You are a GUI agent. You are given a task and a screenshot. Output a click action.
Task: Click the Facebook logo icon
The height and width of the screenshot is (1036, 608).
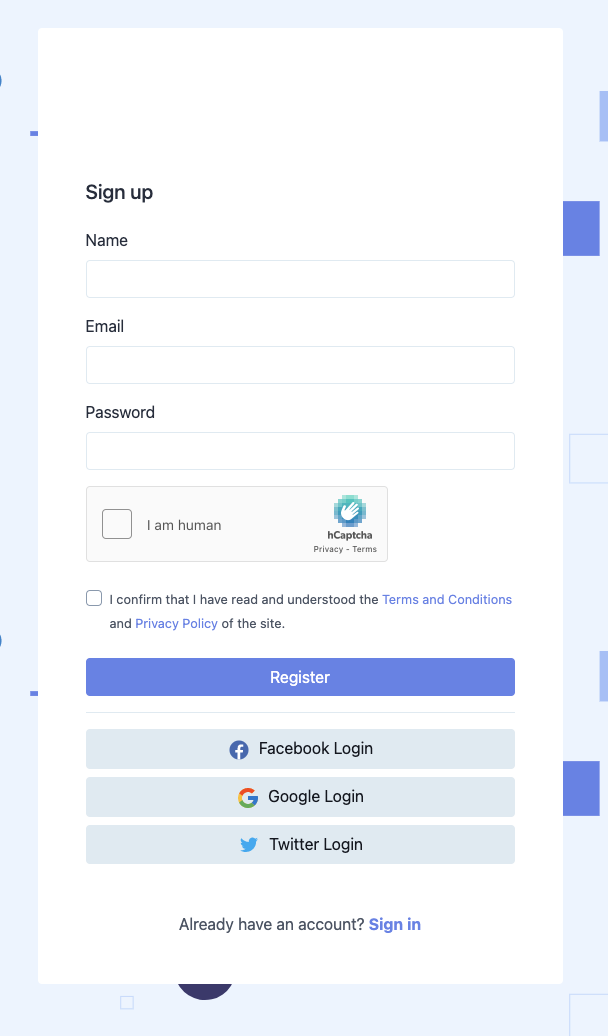[239, 750]
